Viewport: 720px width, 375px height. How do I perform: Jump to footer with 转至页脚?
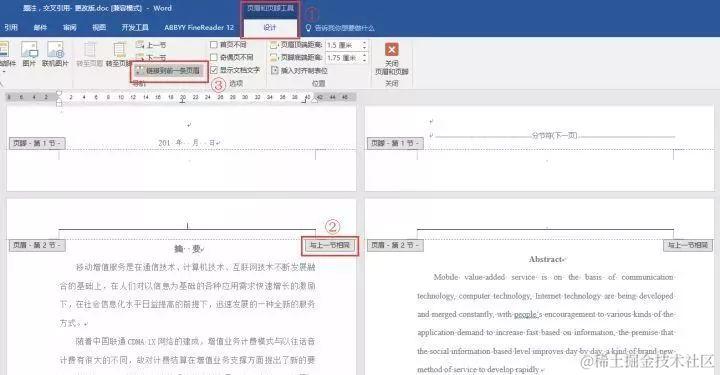click(x=118, y=54)
